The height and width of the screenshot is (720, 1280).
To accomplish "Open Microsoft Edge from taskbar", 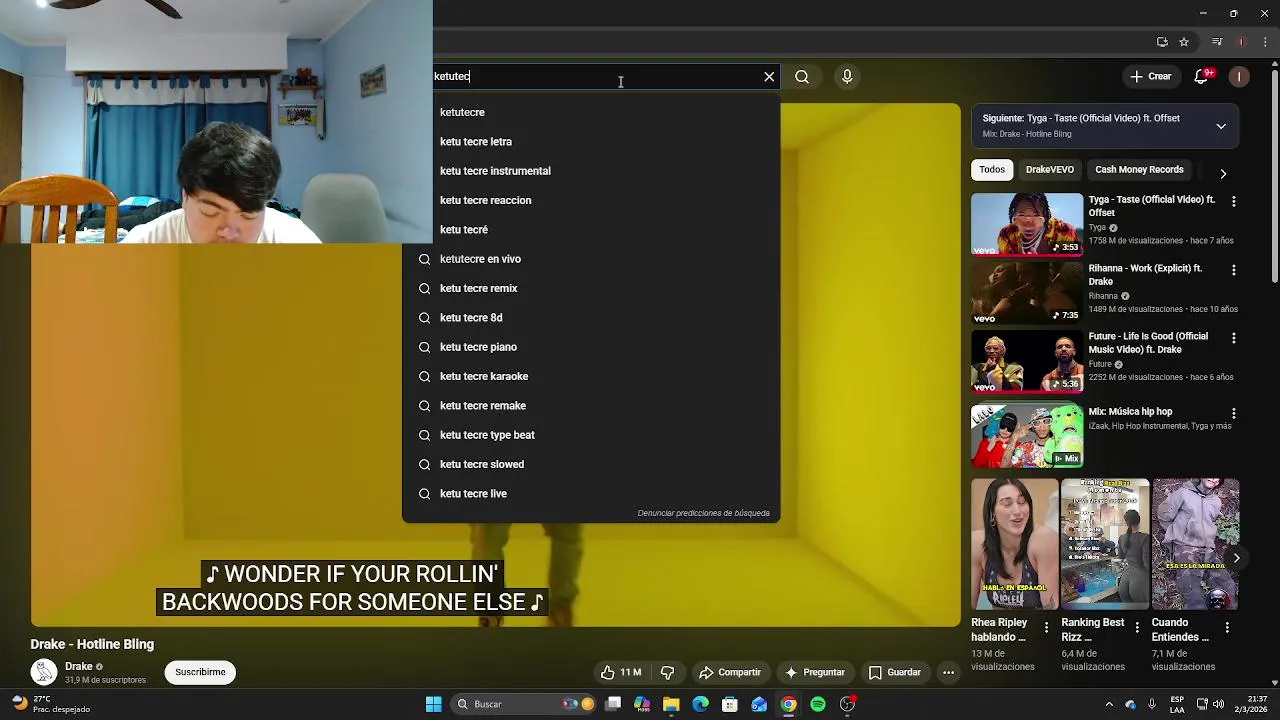I will coord(701,704).
